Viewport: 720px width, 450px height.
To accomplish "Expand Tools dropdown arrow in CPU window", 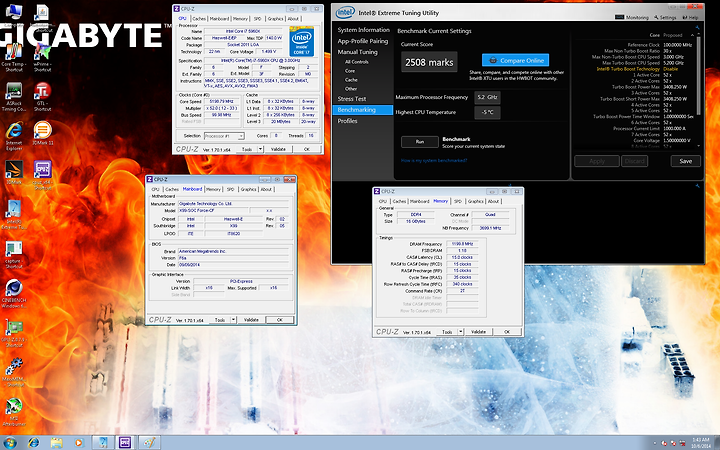I will (260, 149).
